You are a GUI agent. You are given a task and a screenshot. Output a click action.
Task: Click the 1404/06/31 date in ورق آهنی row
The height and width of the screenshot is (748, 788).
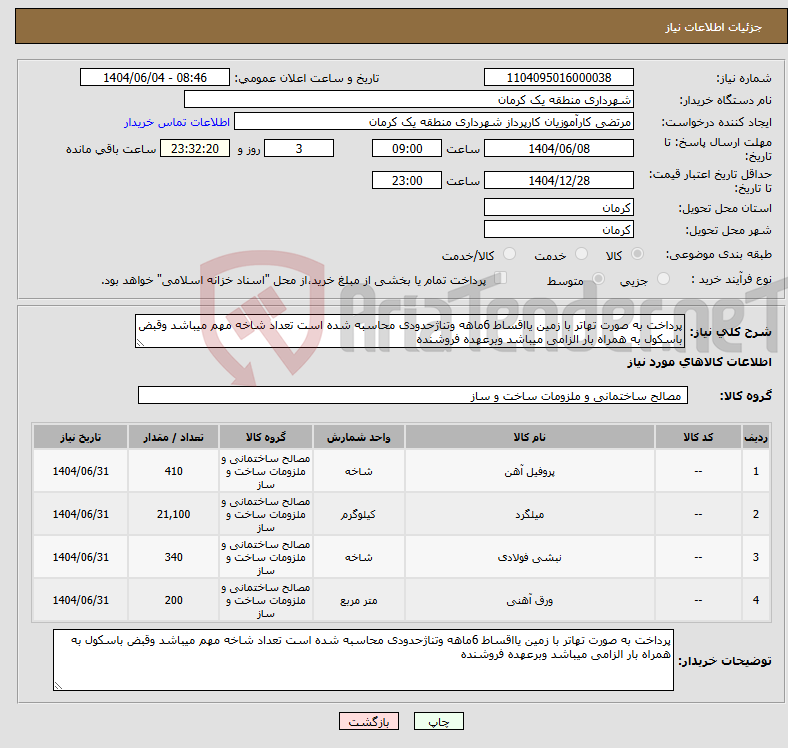point(80,600)
